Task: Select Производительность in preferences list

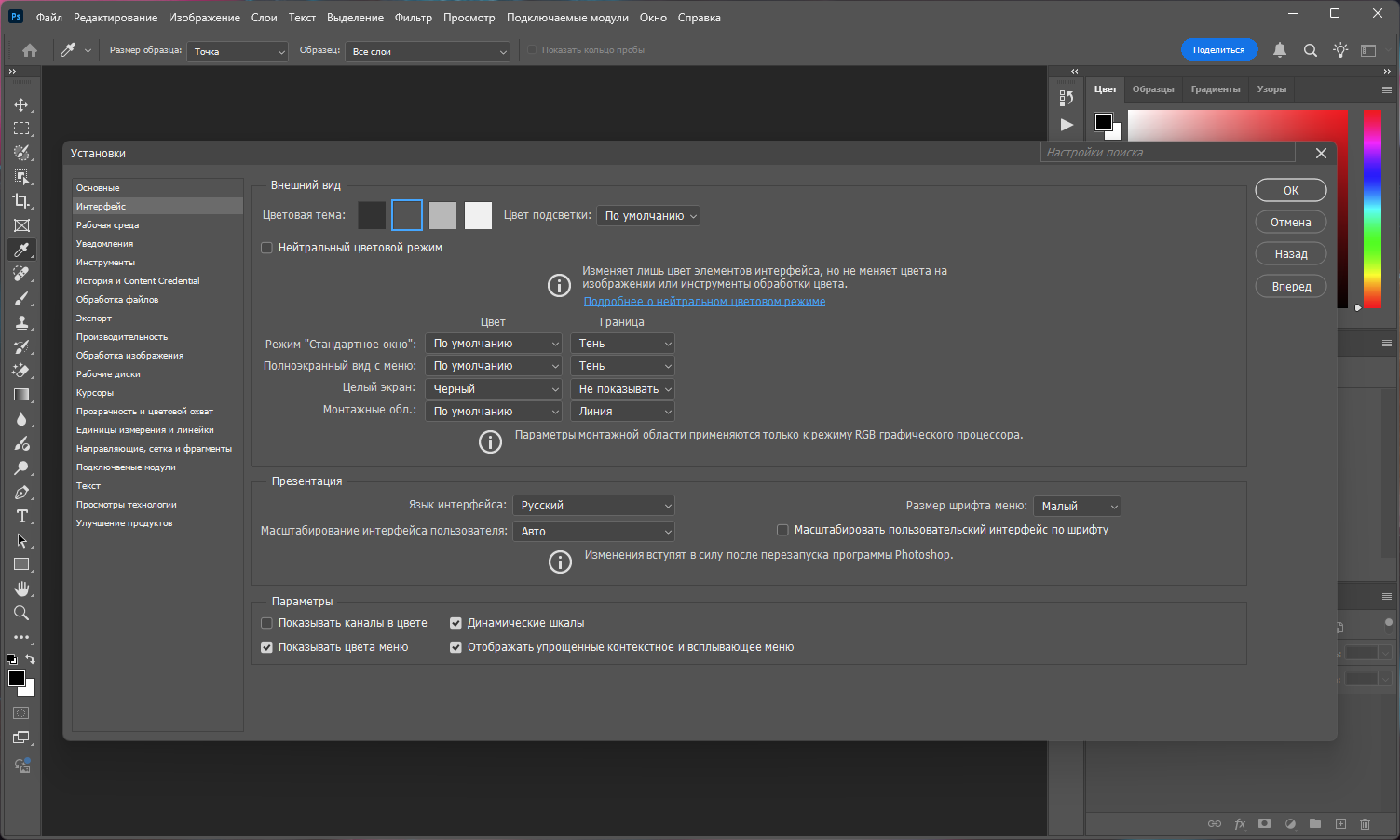Action: pos(122,337)
